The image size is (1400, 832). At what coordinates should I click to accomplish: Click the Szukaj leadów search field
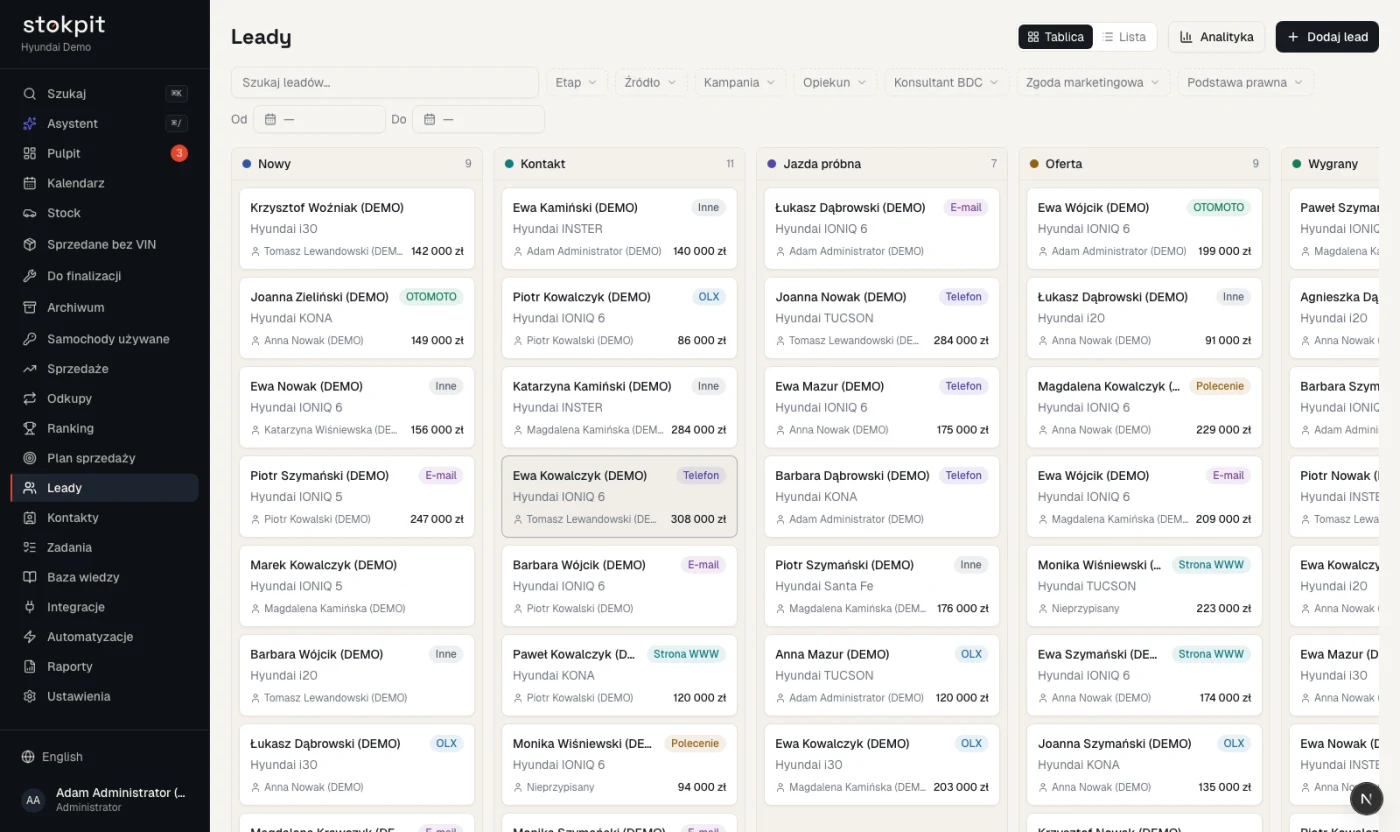point(385,82)
